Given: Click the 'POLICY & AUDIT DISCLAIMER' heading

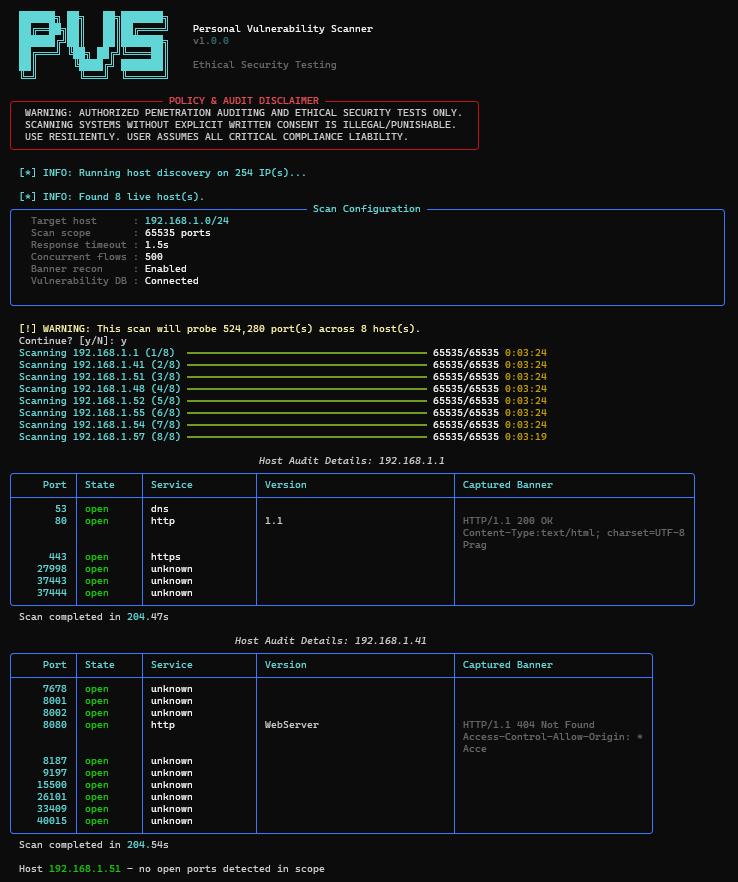Looking at the screenshot, I should pos(244,101).
